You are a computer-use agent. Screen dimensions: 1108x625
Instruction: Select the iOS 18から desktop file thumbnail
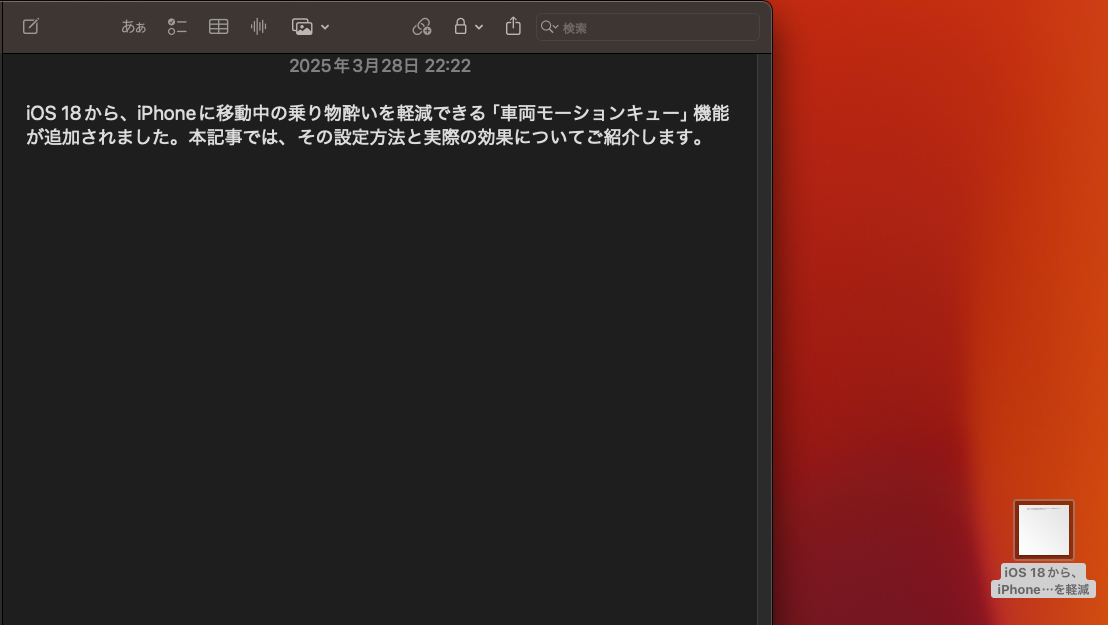(x=1044, y=530)
